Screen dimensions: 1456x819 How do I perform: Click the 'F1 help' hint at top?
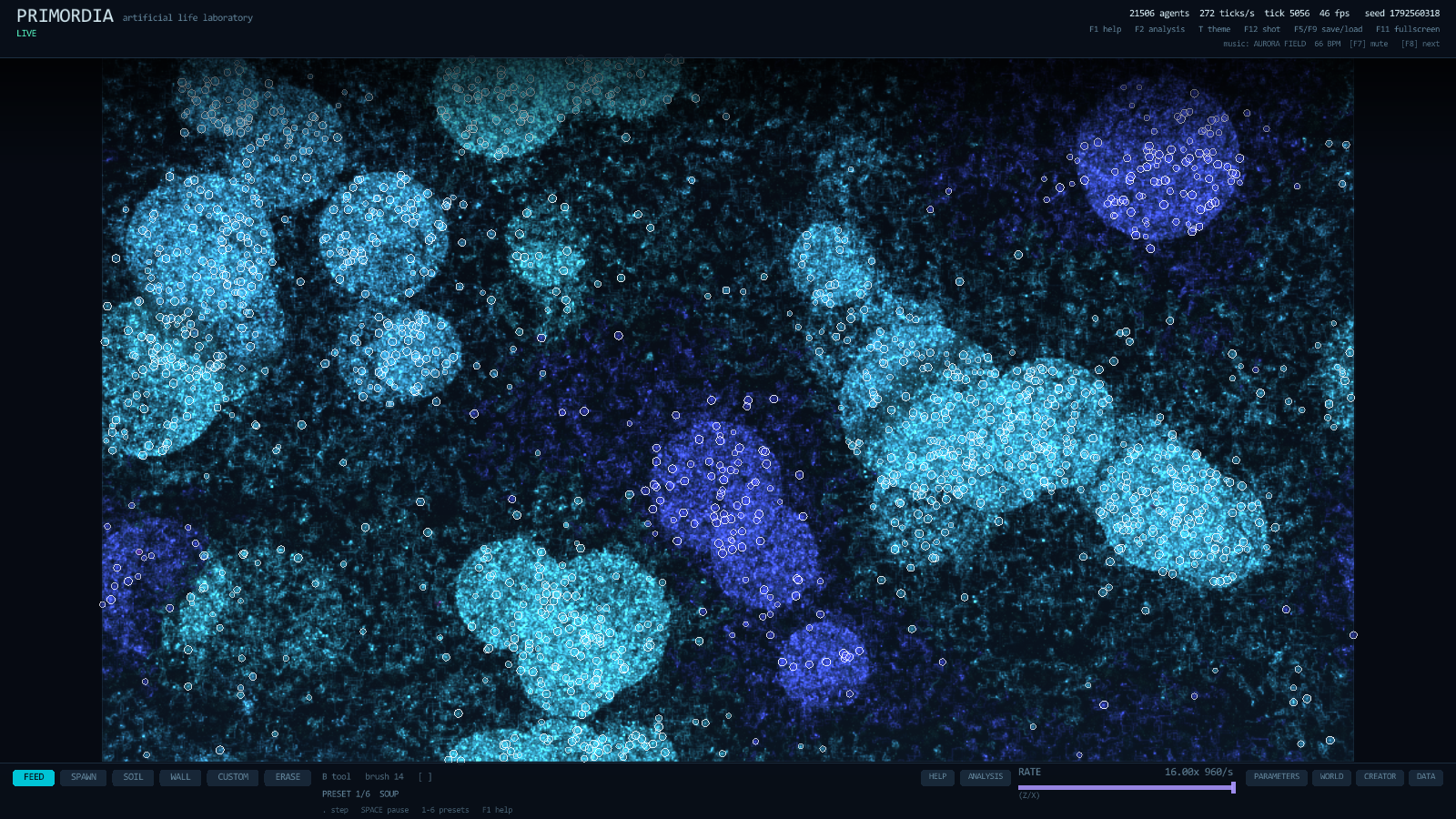[1105, 29]
